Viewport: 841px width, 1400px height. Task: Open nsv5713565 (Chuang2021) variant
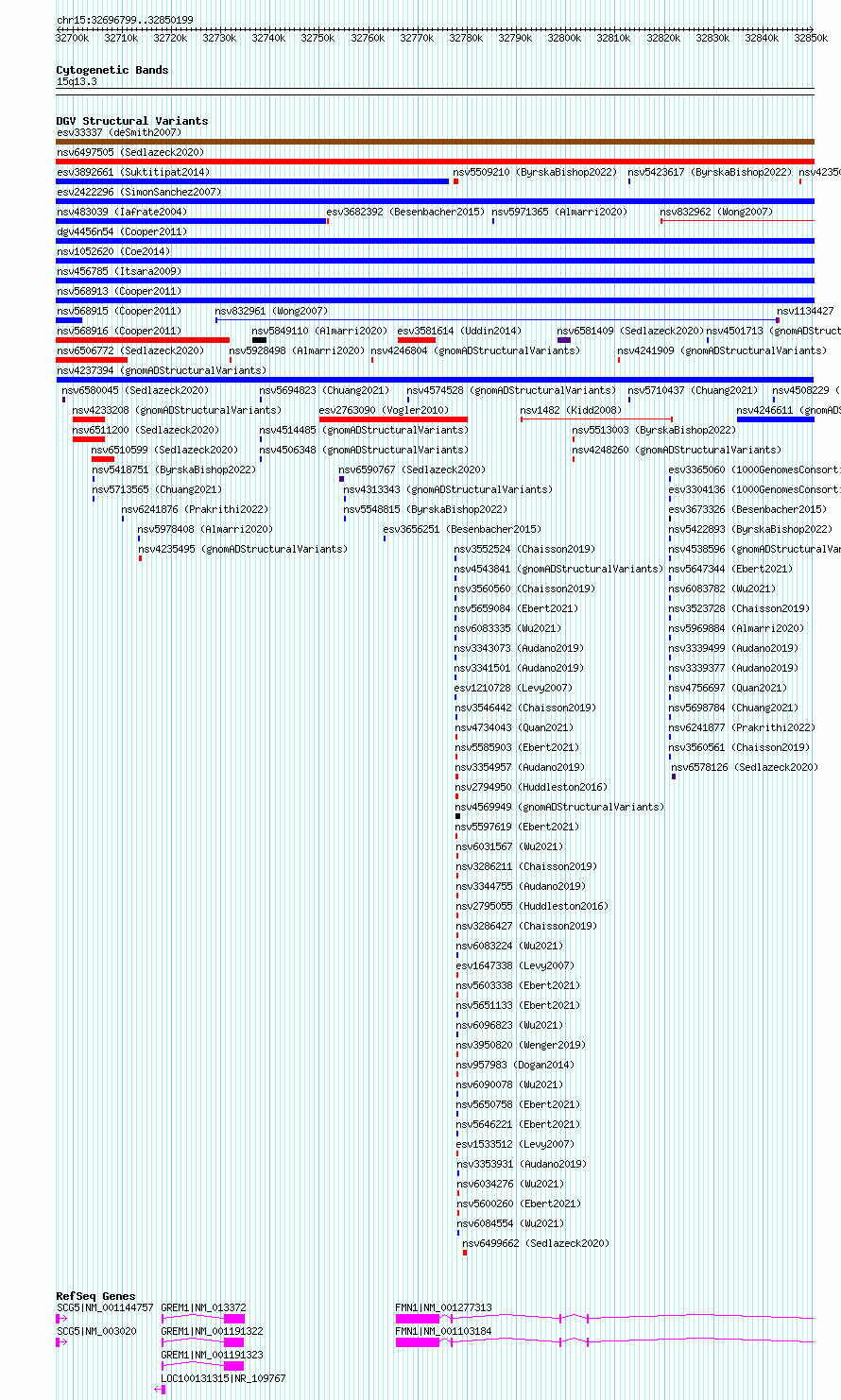coord(157,489)
